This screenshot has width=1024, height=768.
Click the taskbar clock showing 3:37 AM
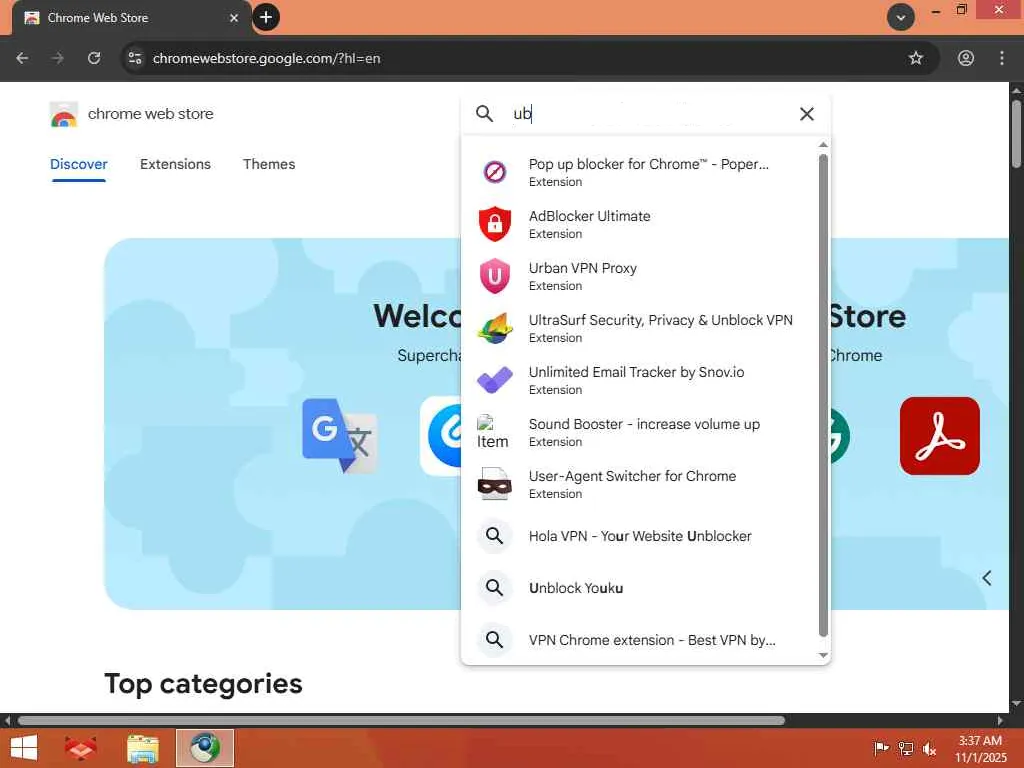pos(980,748)
